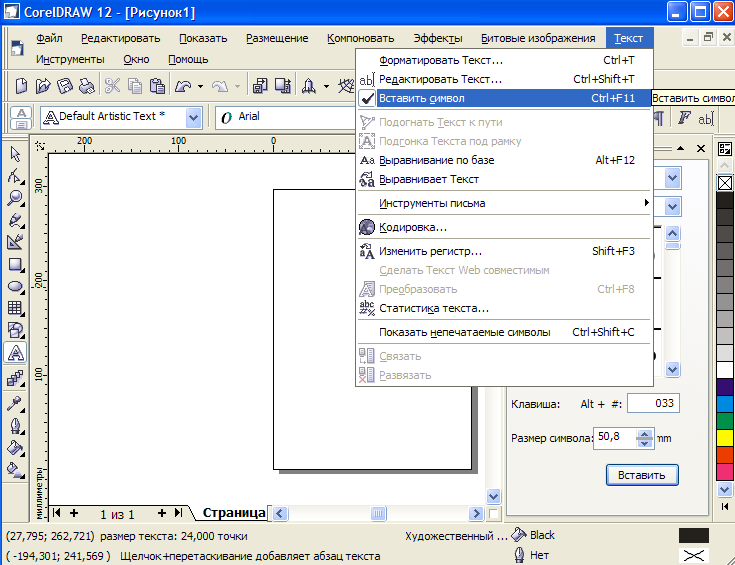Toggle the artistic/paragraph text frame button
This screenshot has width=735, height=565.
click(x=21, y=118)
